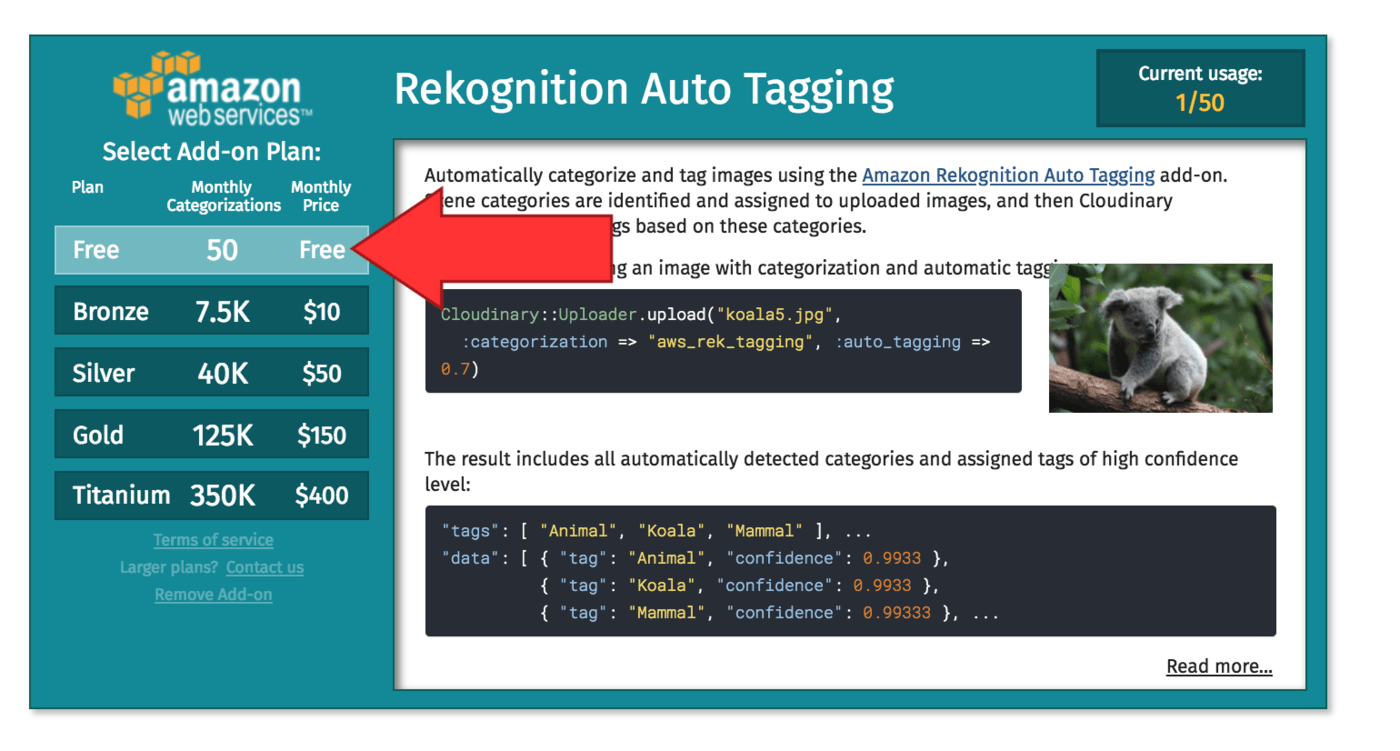Select the Titanium 350K plan
1400x751 pixels.
[211, 496]
